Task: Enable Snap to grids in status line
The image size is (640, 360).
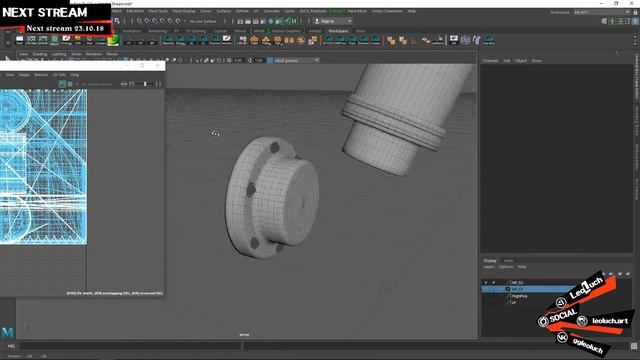Action: pyautogui.click(x=139, y=21)
